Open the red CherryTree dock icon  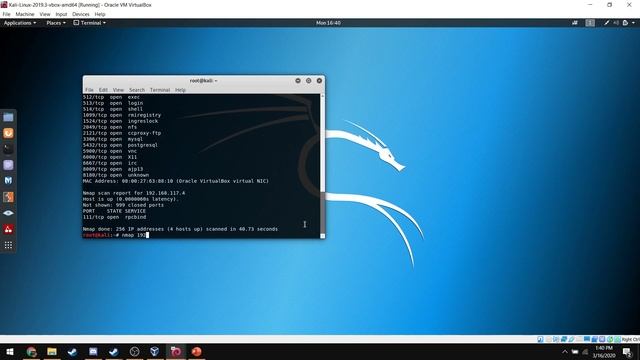point(8,229)
